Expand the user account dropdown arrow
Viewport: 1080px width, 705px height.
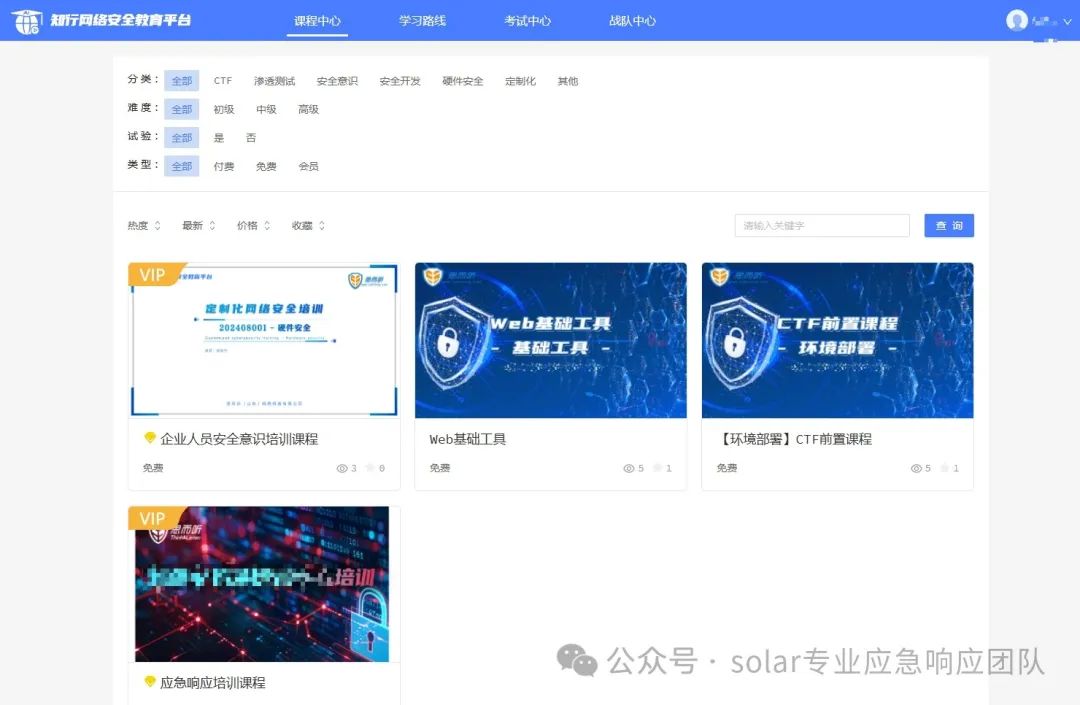click(1067, 21)
